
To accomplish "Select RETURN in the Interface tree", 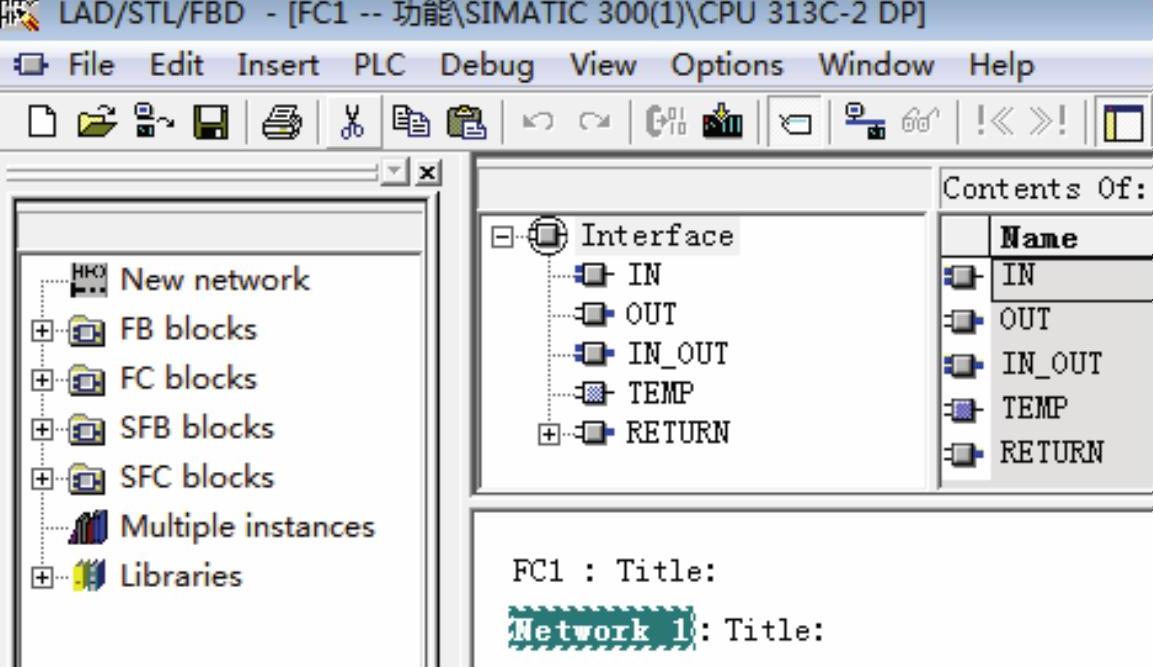I will pos(677,432).
